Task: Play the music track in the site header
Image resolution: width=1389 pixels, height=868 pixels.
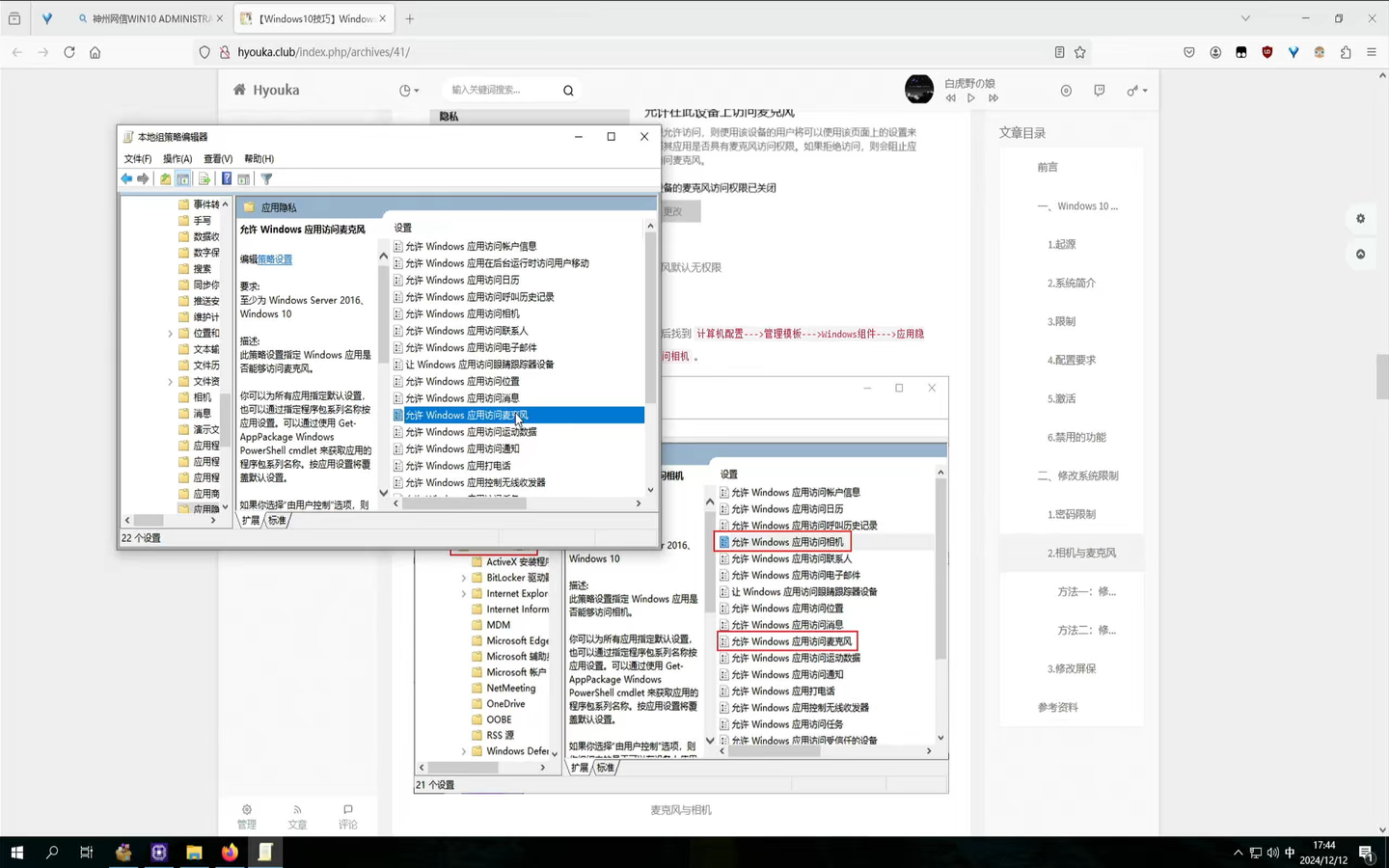Action: [x=971, y=97]
